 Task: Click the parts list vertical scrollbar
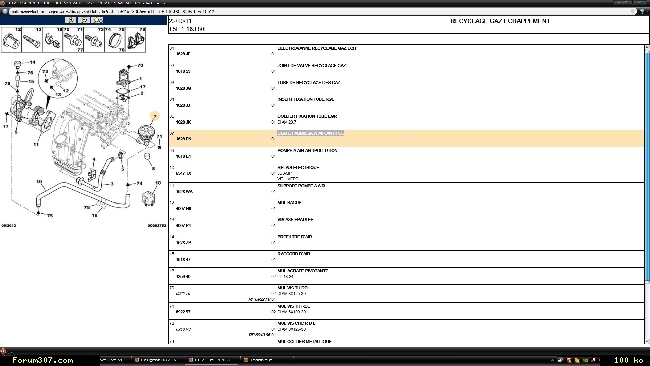pyautogui.click(x=647, y=195)
